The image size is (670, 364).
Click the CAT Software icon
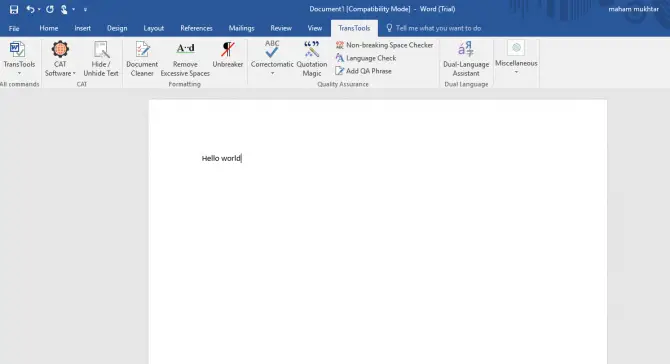click(60, 50)
